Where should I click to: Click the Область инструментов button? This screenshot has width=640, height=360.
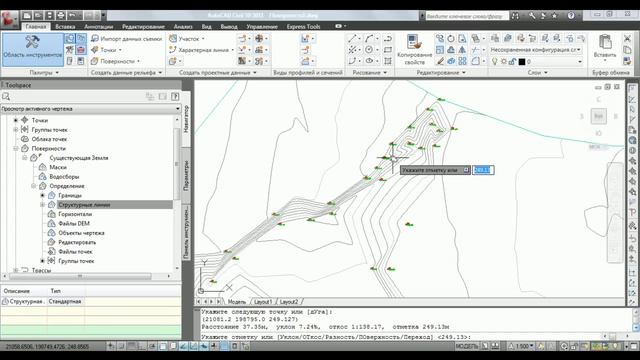[33, 49]
